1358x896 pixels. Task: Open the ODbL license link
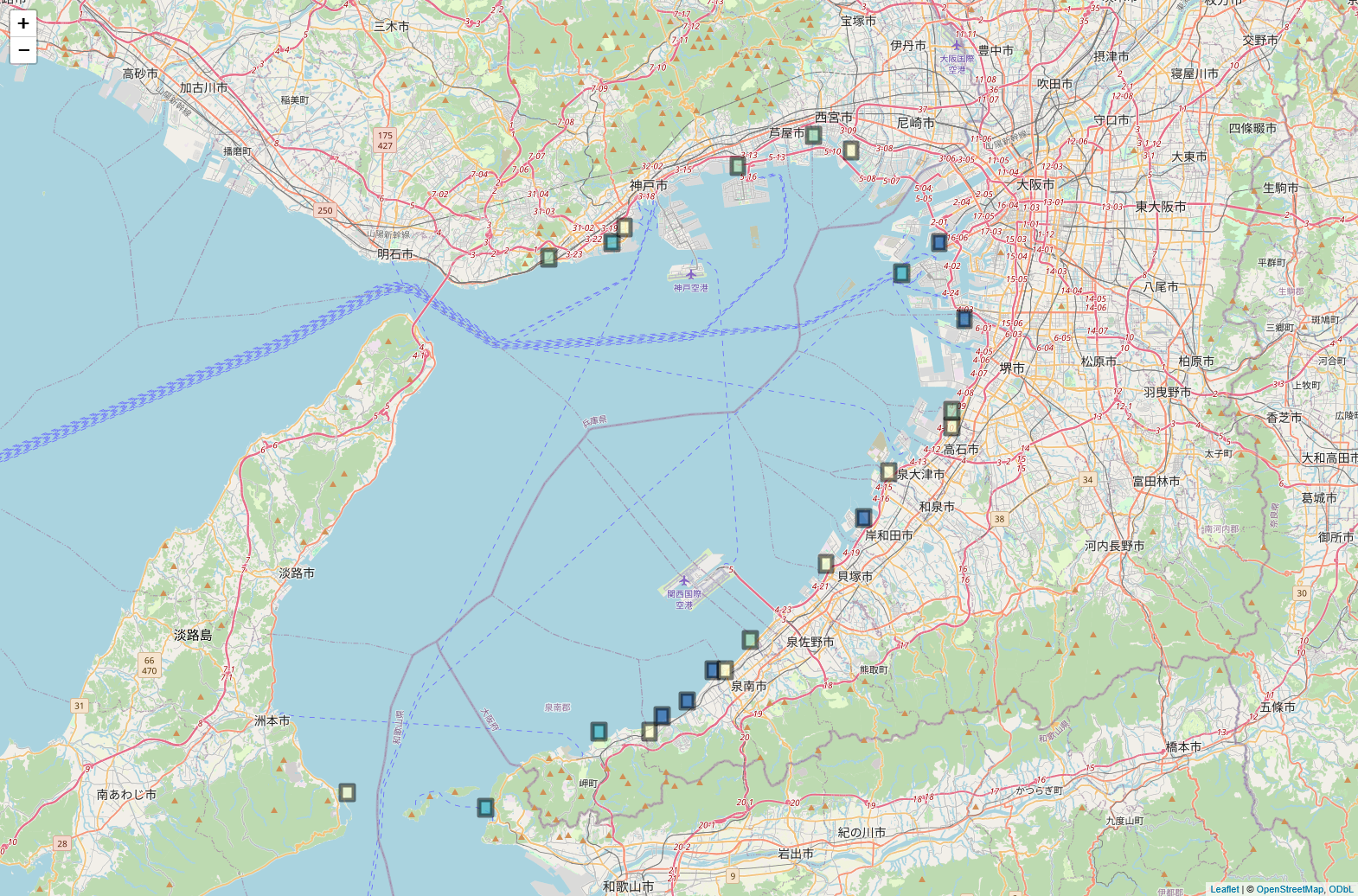point(1341,889)
